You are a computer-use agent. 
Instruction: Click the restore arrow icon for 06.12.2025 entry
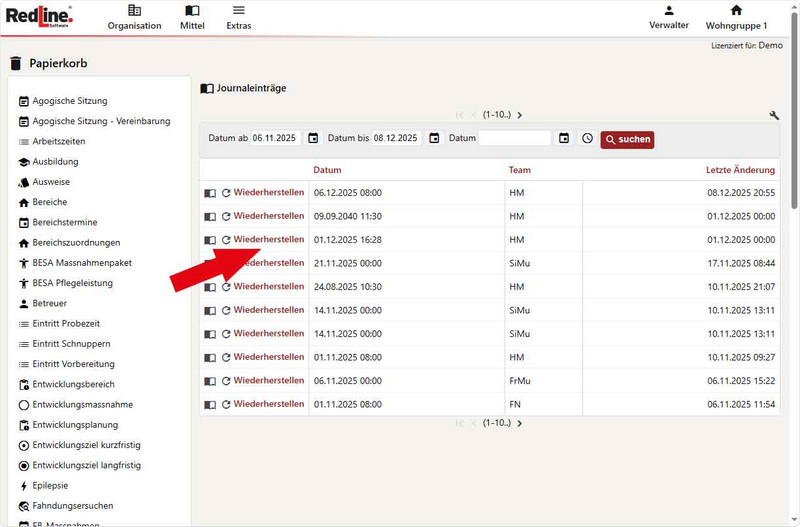(x=226, y=193)
